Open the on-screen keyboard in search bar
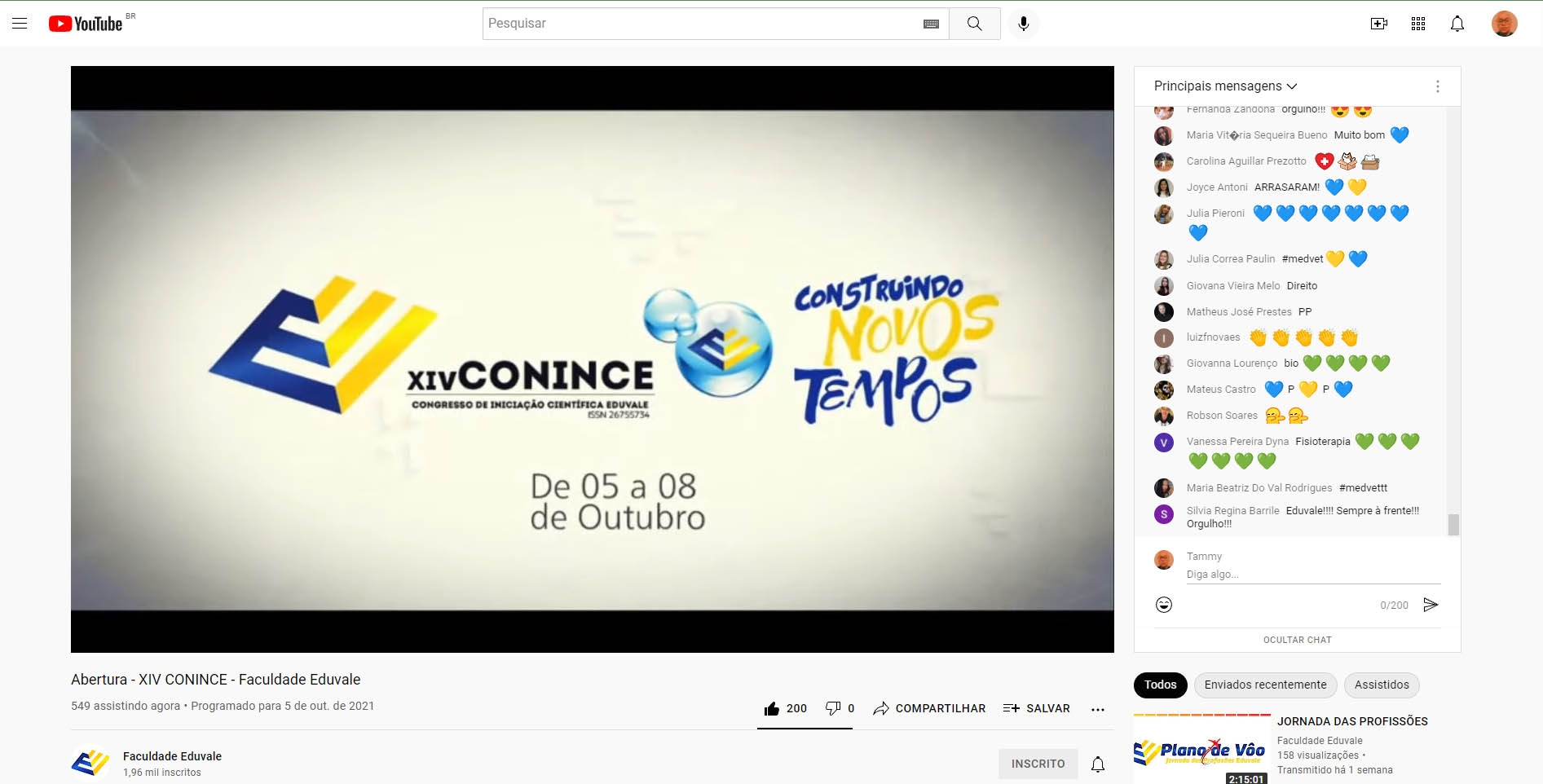 931,24
